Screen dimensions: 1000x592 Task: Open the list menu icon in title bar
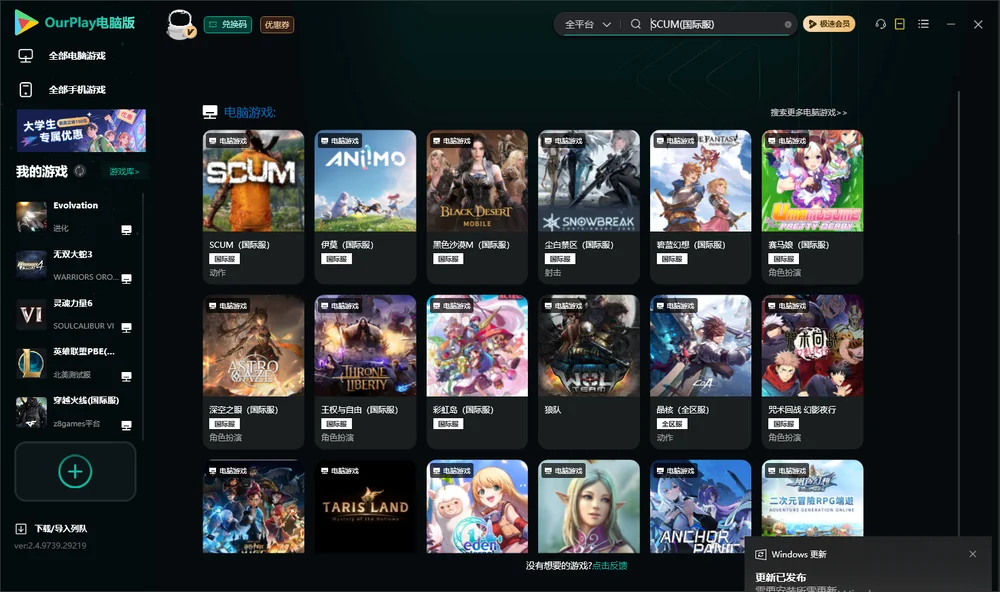[923, 24]
